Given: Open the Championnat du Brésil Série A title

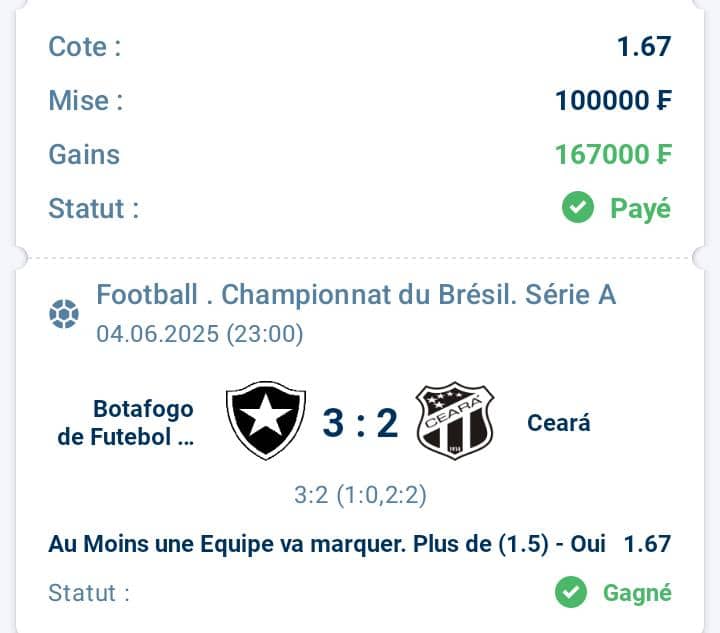Looking at the screenshot, I should pos(356,294).
